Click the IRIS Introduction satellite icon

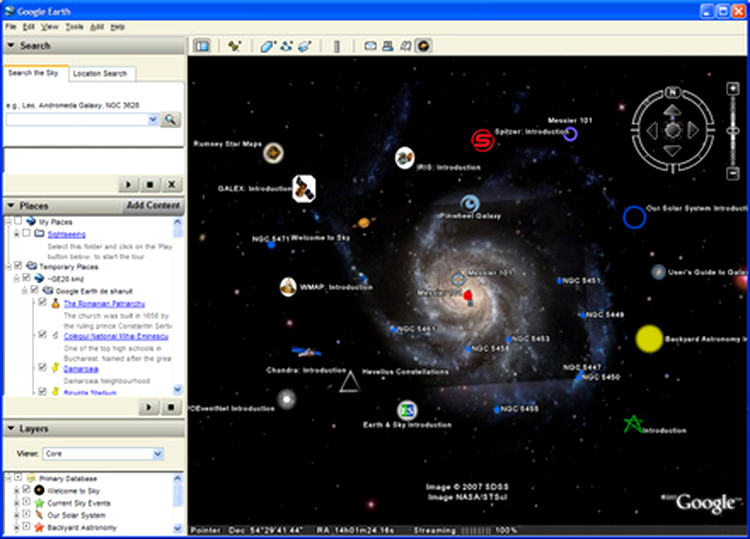coord(405,158)
